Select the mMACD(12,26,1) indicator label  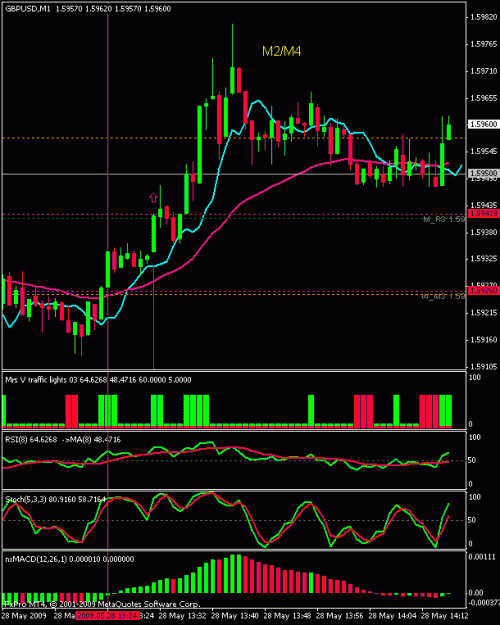[69, 559]
